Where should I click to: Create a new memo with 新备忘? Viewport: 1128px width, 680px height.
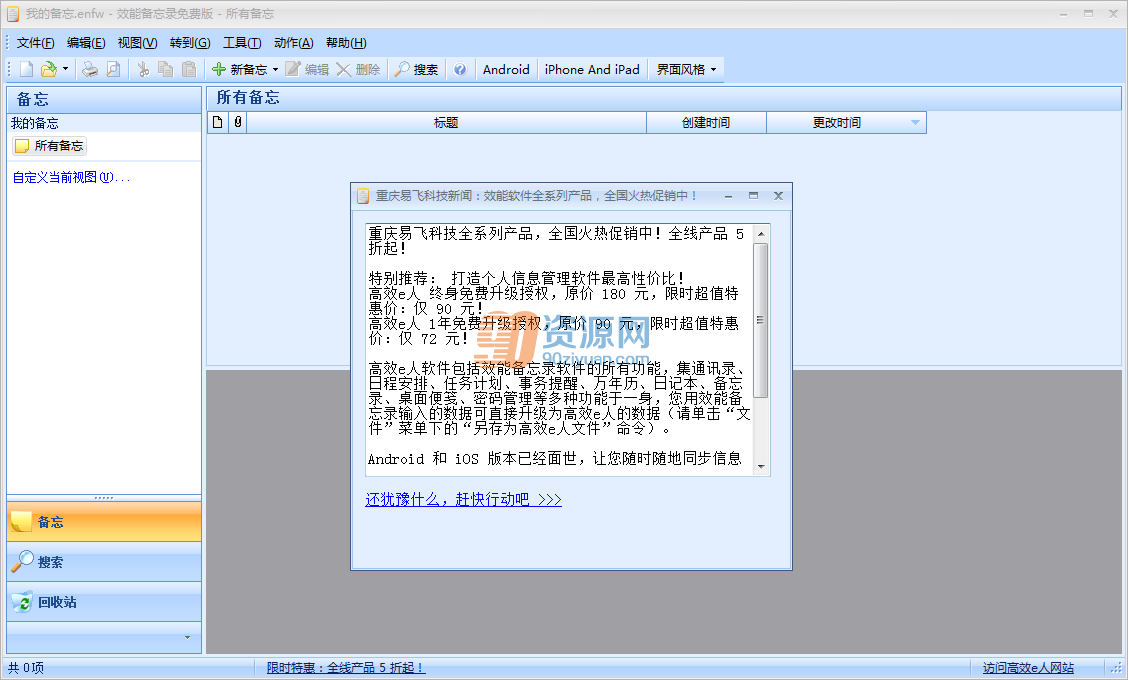click(x=240, y=69)
